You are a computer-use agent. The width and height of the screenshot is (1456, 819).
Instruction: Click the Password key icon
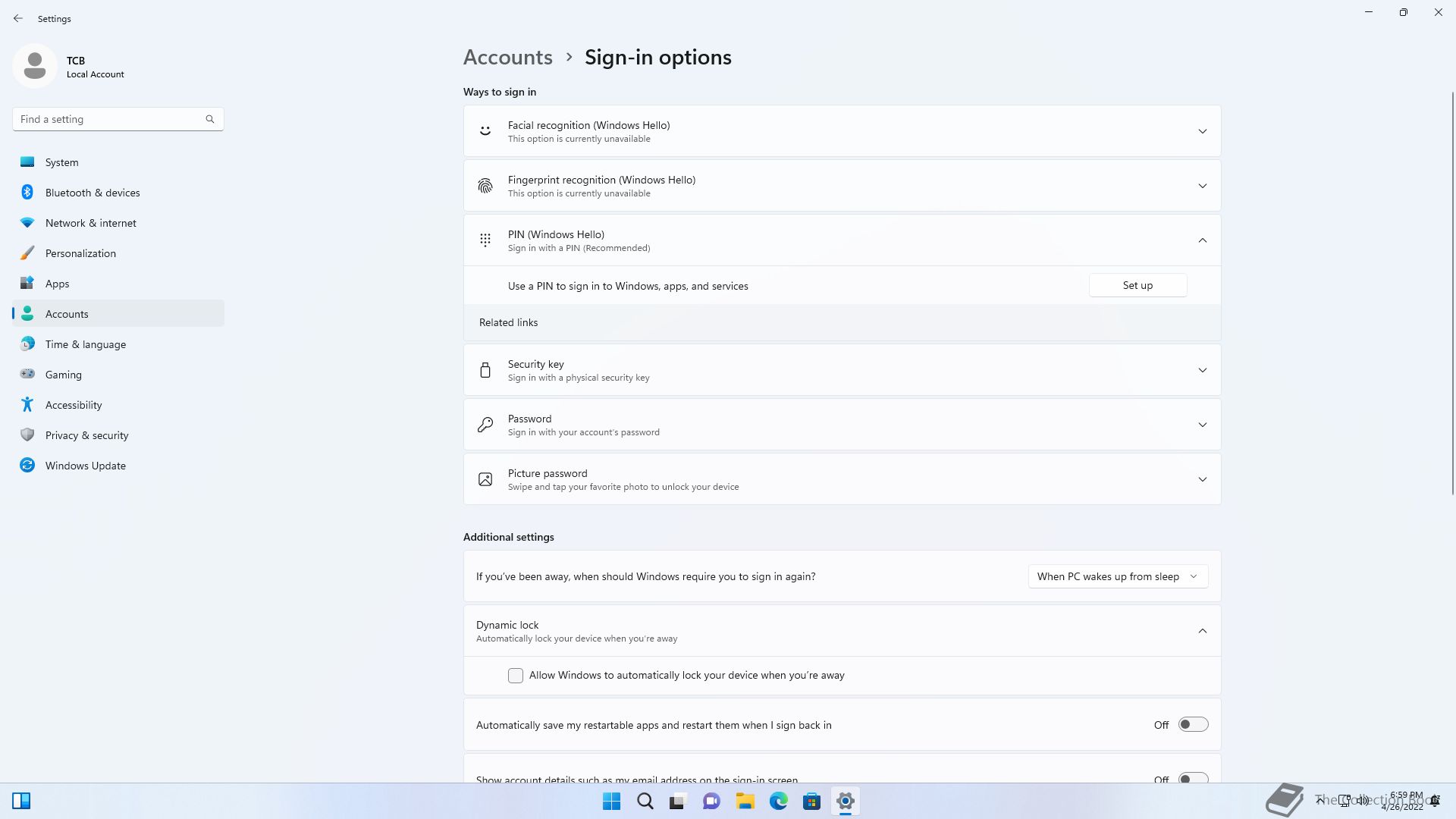(x=485, y=425)
